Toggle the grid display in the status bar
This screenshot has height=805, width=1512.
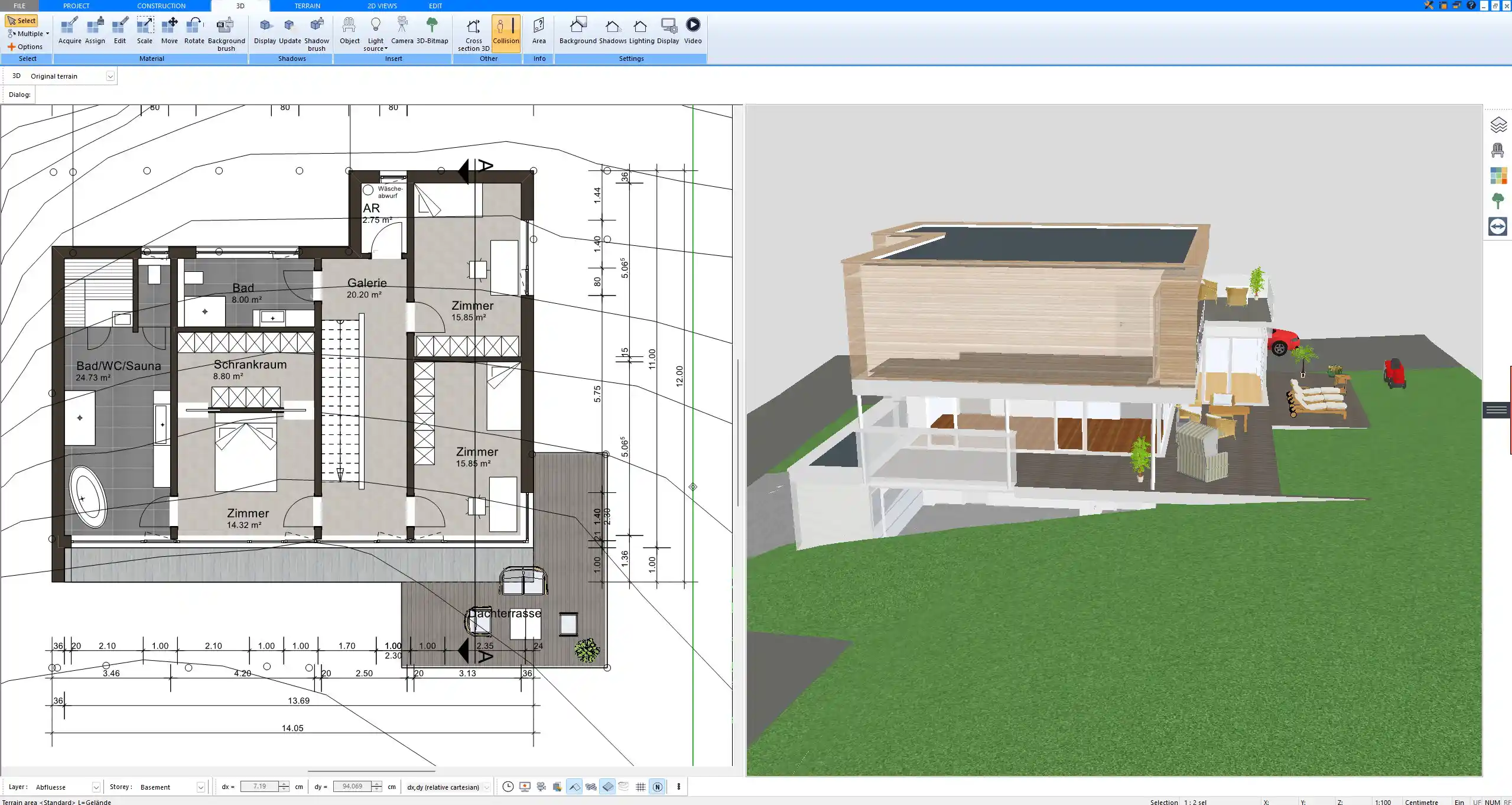click(x=640, y=787)
